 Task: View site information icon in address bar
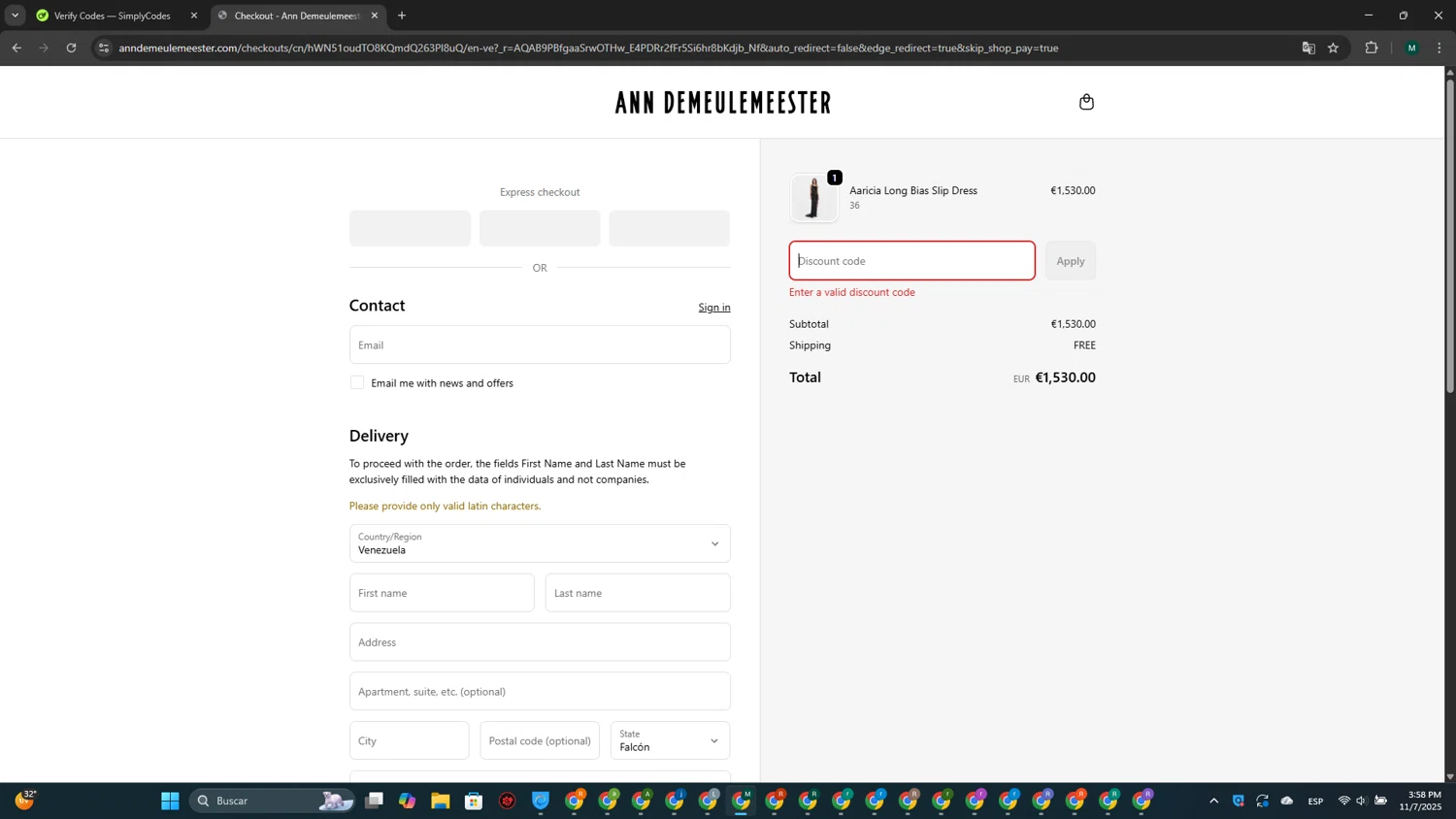(104, 48)
